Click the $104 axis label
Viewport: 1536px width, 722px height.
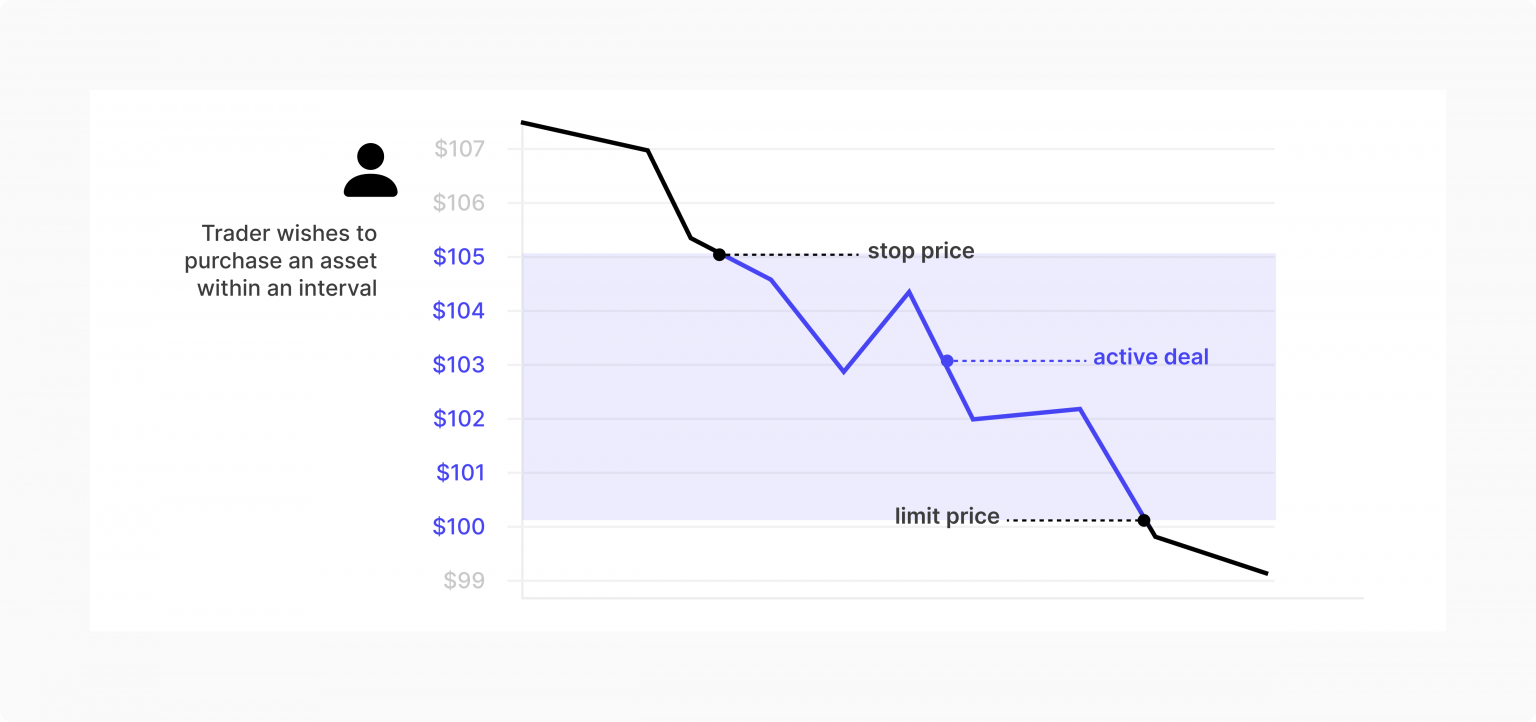click(x=459, y=311)
